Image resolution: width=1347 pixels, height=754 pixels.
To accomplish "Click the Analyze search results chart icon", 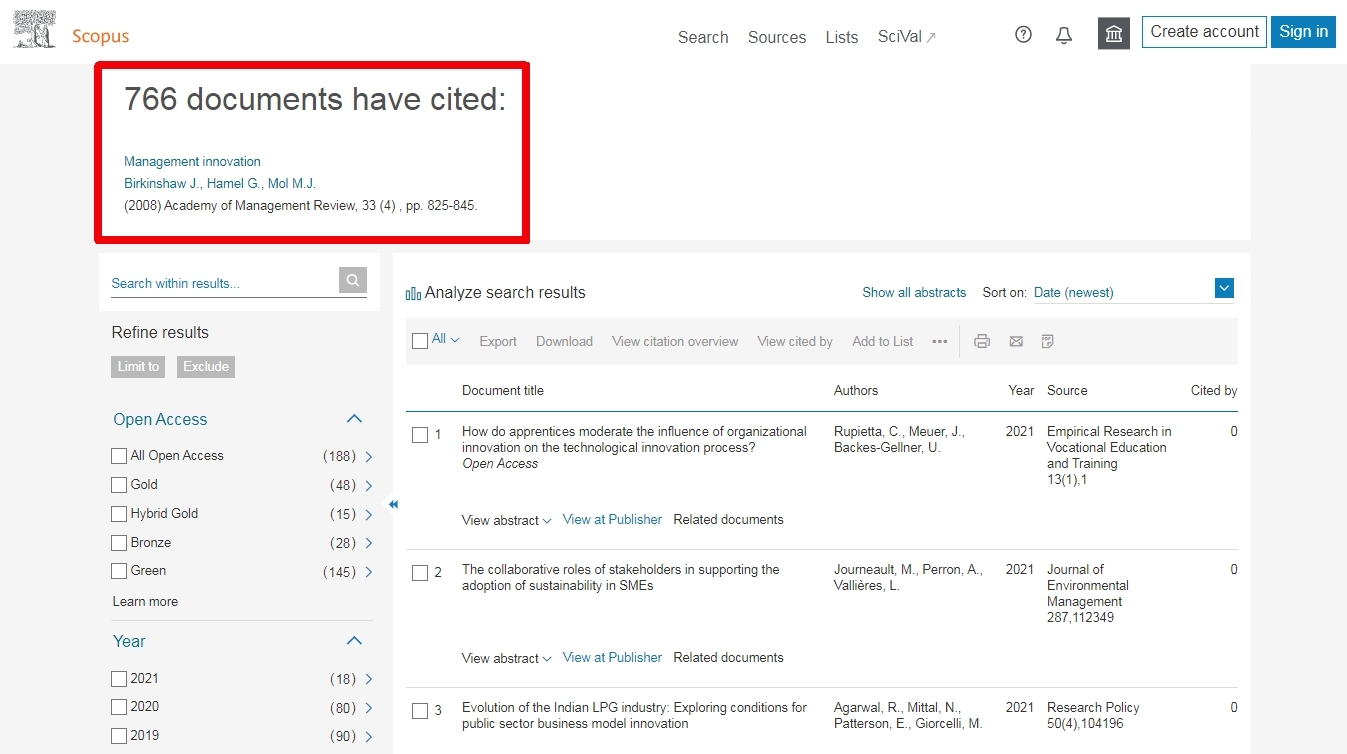I will (x=413, y=293).
